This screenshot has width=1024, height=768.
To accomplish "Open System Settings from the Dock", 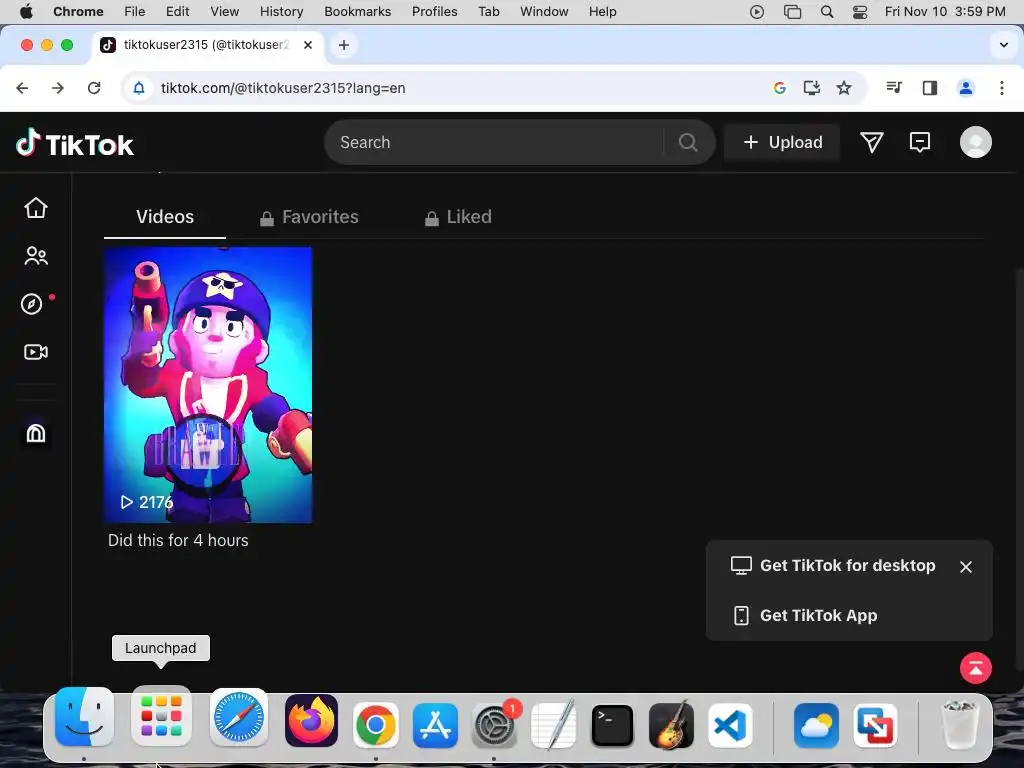I will click(494, 725).
